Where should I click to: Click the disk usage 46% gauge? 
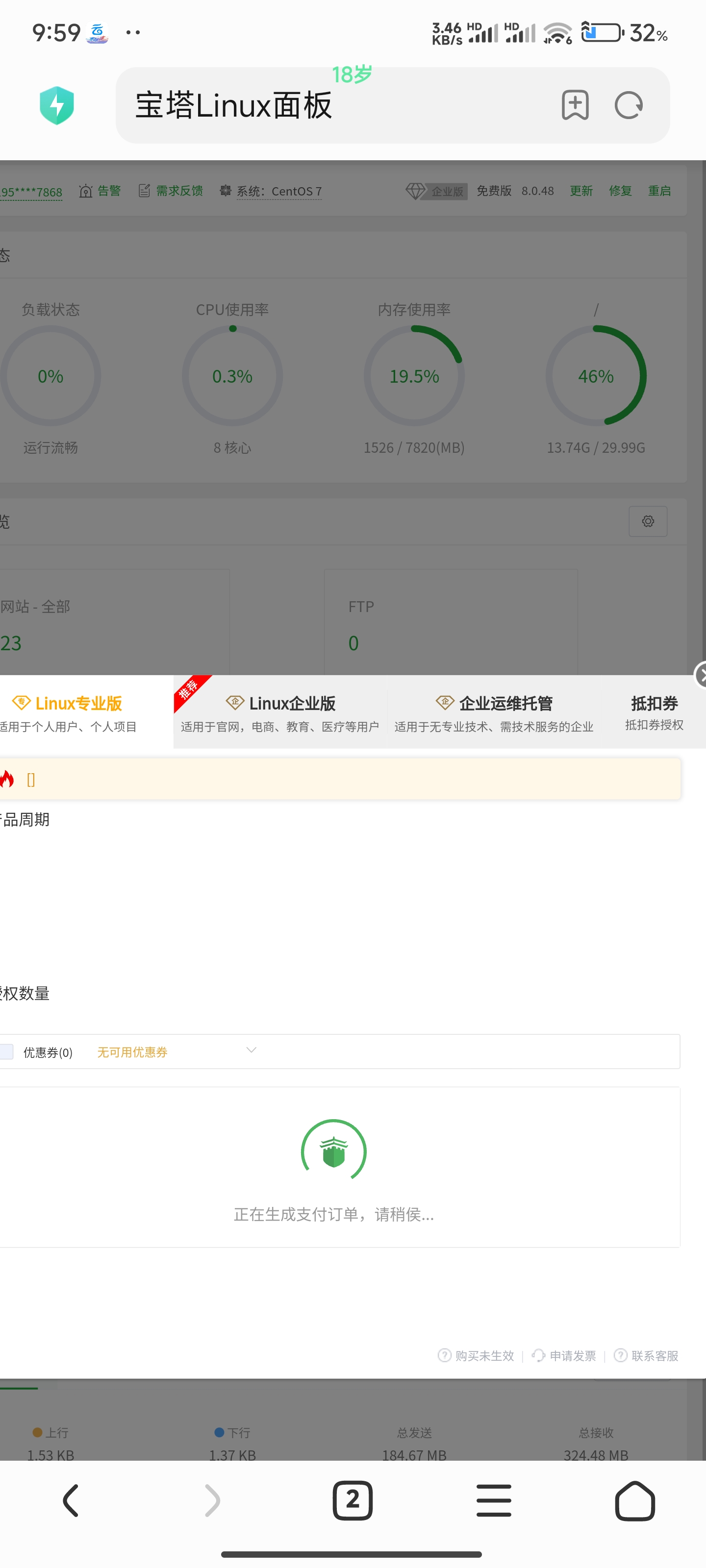pyautogui.click(x=596, y=376)
